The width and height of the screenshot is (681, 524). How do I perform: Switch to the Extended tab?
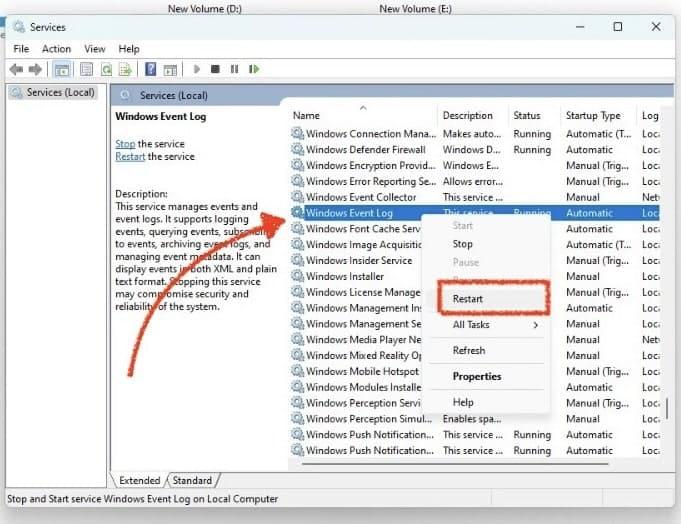point(139,480)
